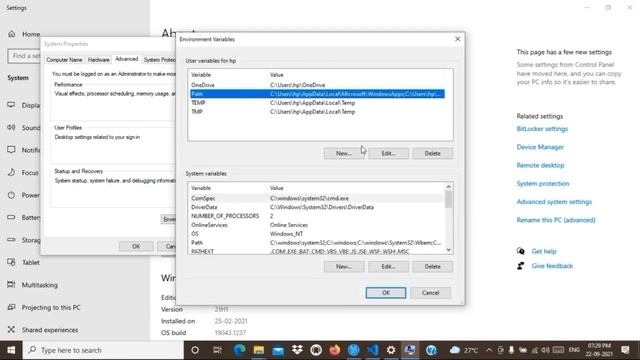Click OK in System Properties window
Viewport: 640px width, 360px height.
pos(136,247)
